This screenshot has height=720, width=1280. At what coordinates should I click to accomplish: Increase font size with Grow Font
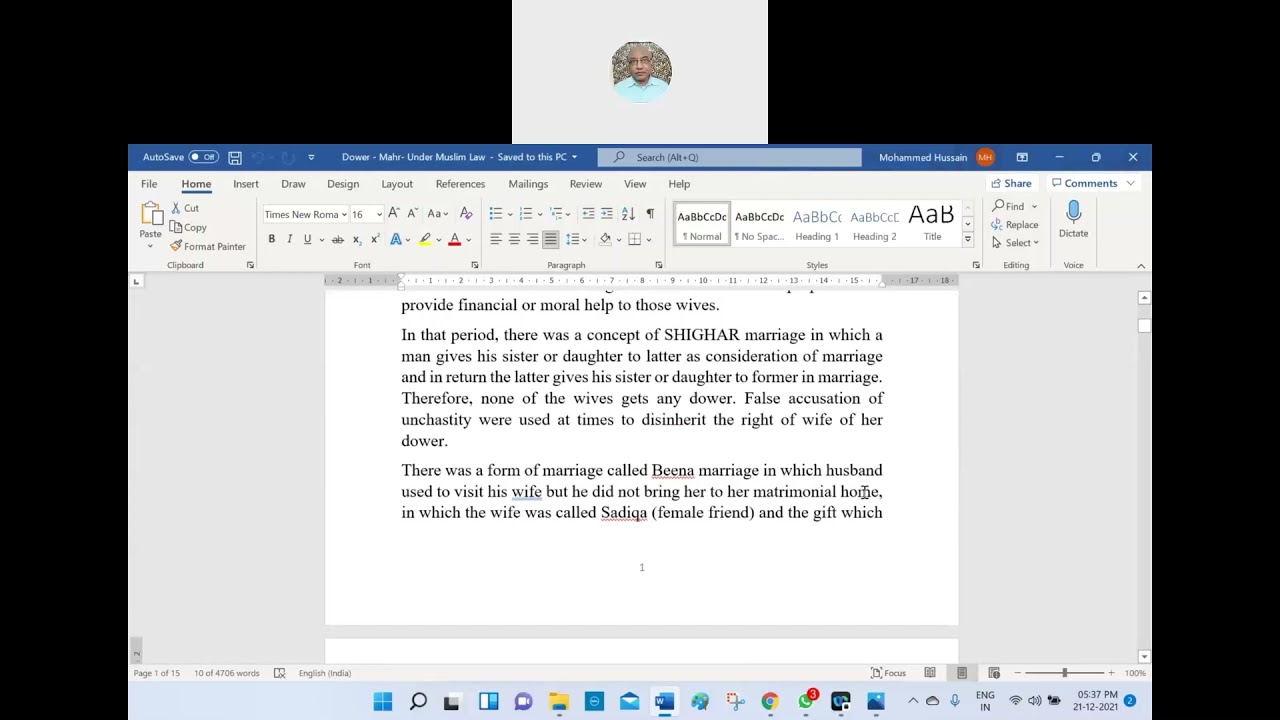coord(394,213)
